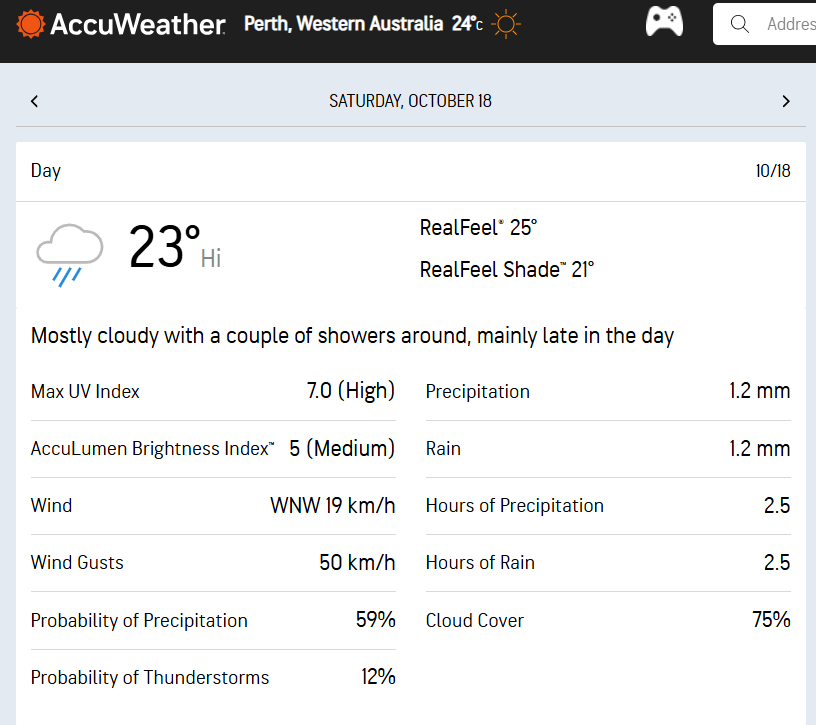Click the sunny weather icon in header

(506, 24)
